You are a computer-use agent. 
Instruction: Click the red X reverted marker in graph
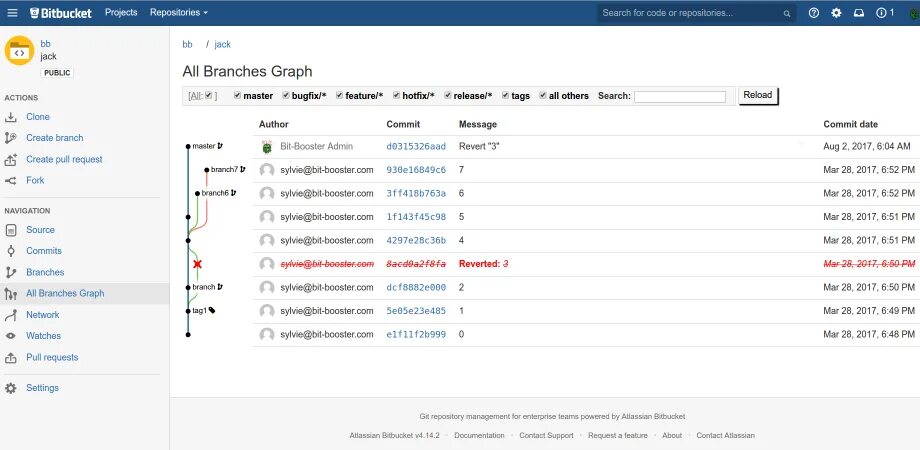(x=197, y=265)
